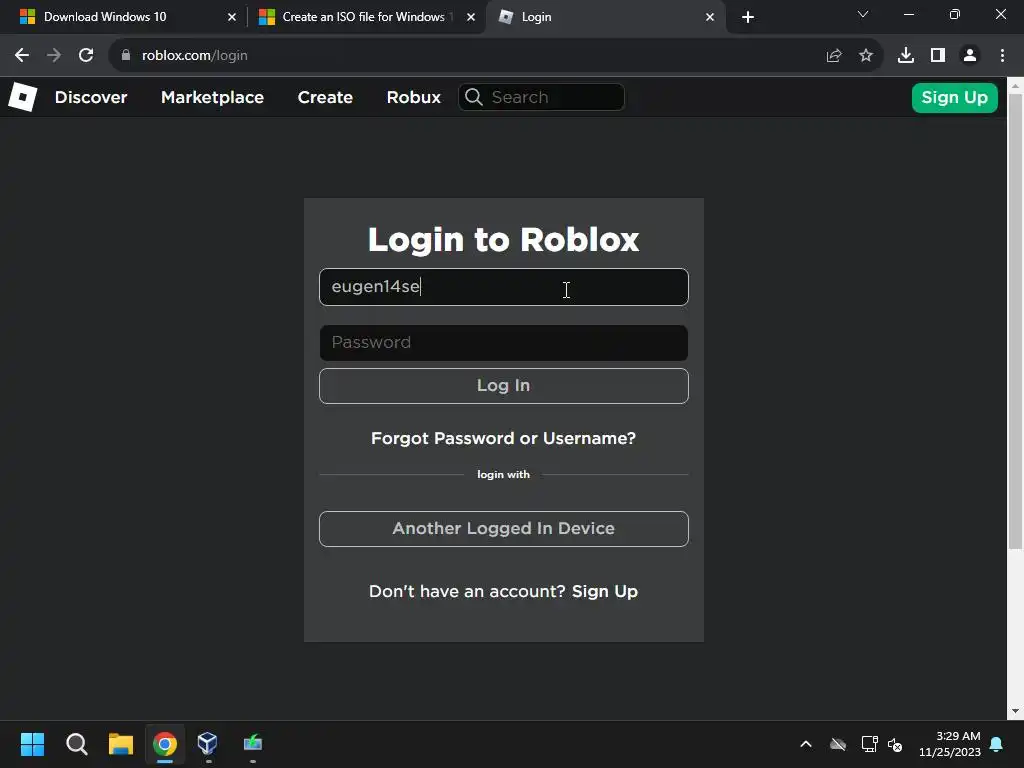1024x768 pixels.
Task: Click the Roblox logo icon
Action: click(23, 97)
